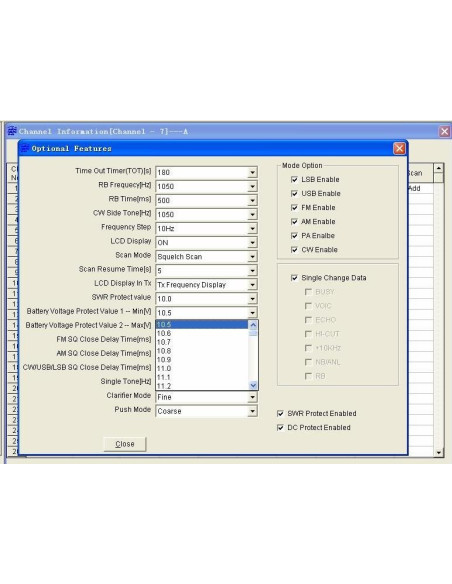Close the Optional Features dialog with X

coord(399,149)
